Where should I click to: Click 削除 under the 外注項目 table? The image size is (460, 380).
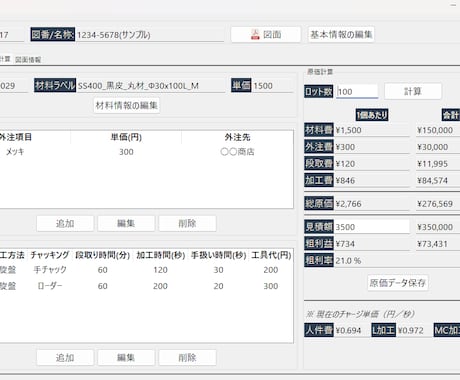click(x=187, y=223)
